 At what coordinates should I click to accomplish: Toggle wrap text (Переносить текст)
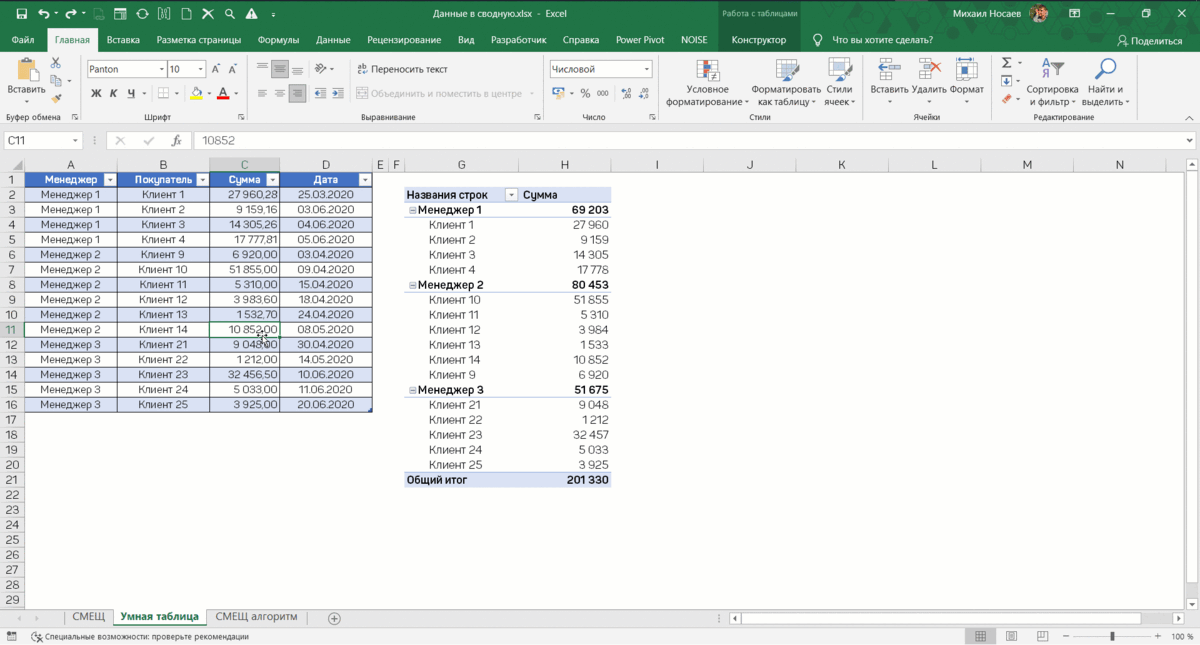point(402,69)
